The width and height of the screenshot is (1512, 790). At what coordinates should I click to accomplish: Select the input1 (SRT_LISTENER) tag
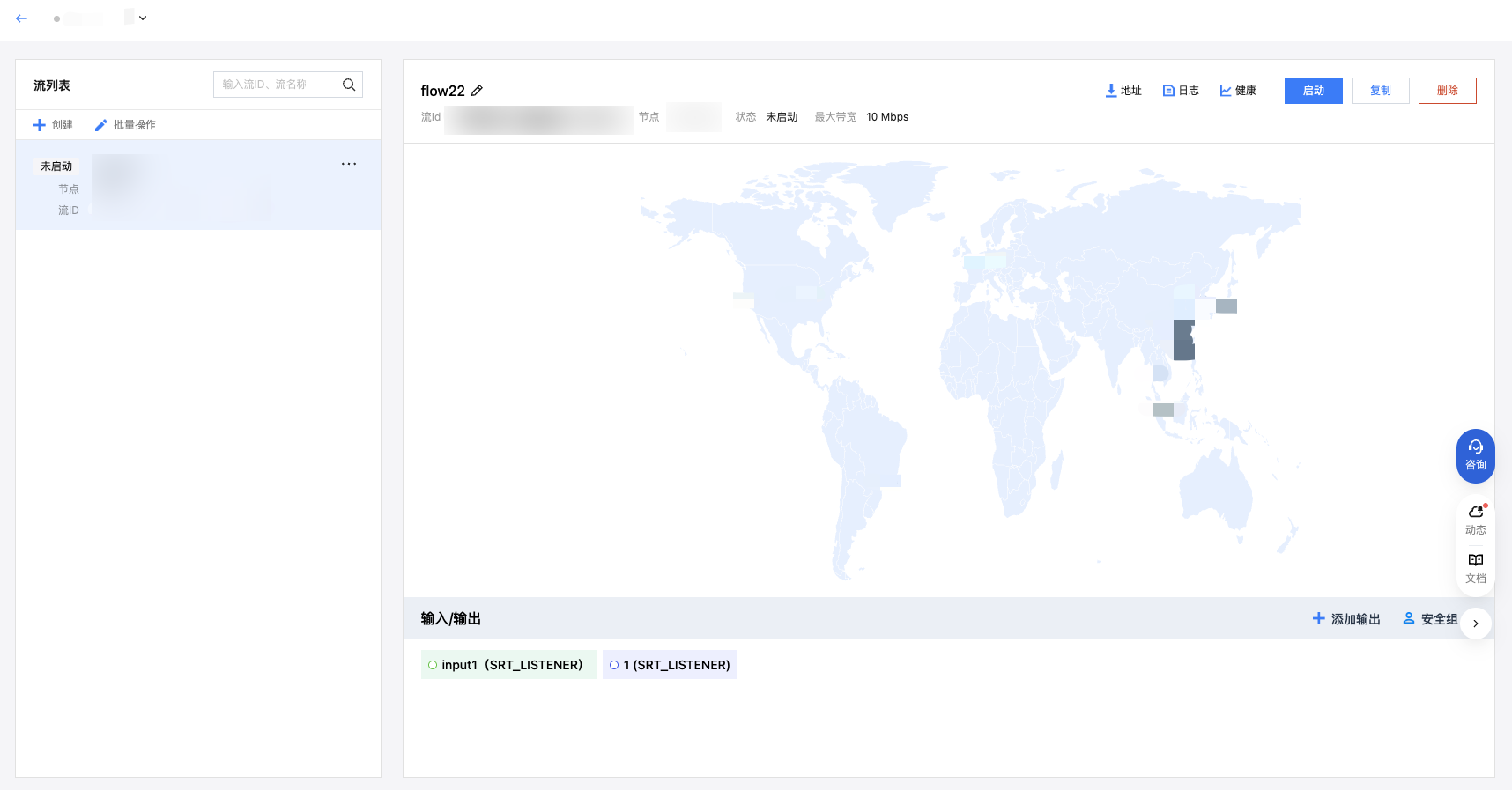coord(508,665)
